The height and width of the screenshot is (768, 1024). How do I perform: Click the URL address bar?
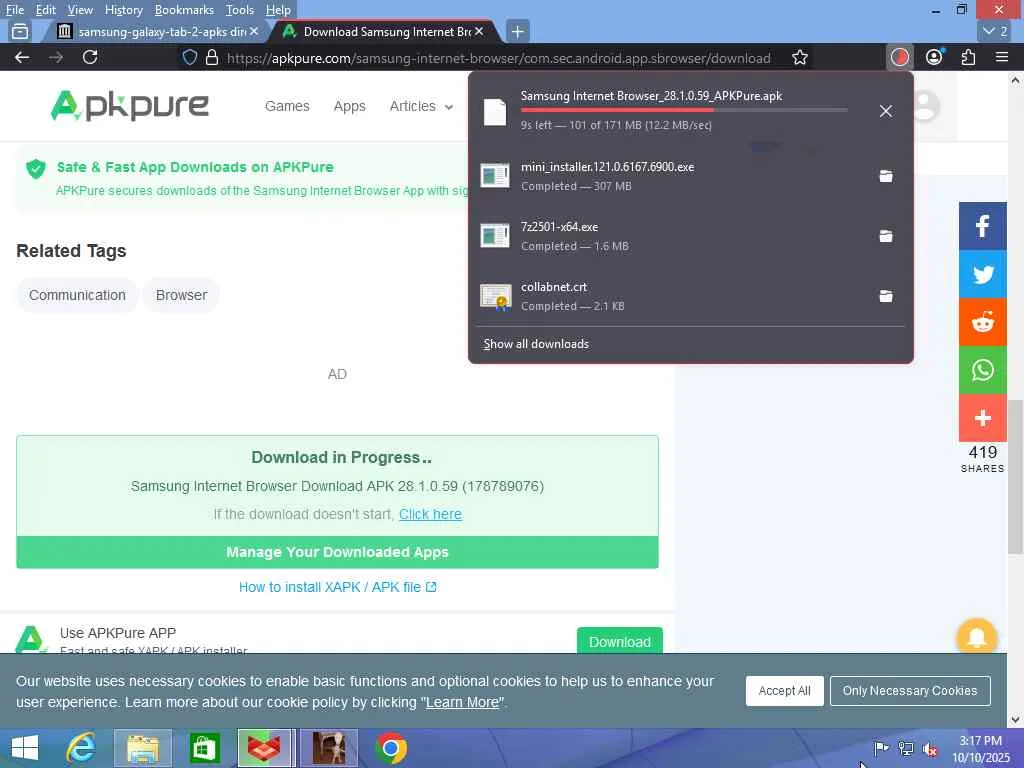pyautogui.click(x=498, y=57)
